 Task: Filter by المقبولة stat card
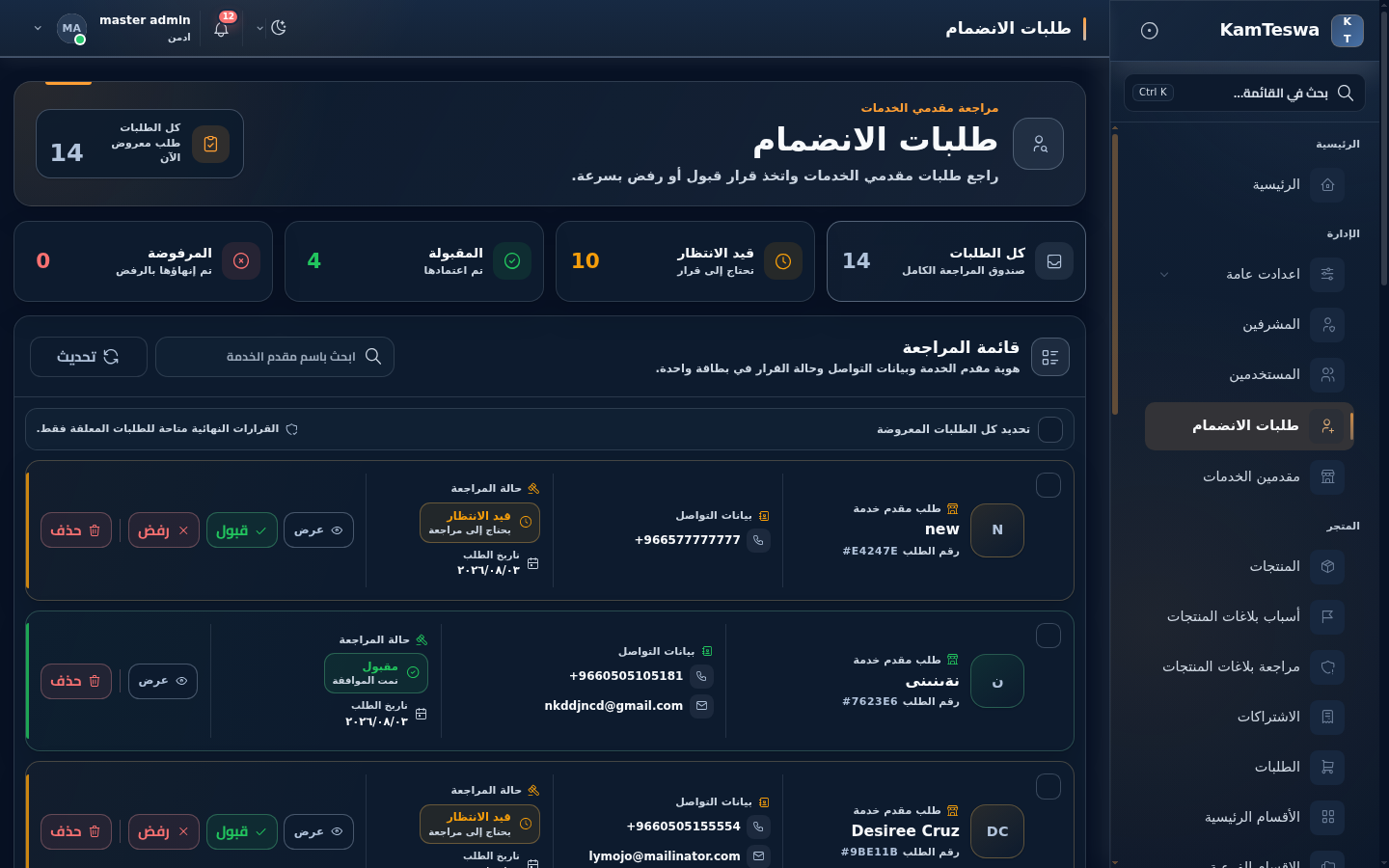414,261
